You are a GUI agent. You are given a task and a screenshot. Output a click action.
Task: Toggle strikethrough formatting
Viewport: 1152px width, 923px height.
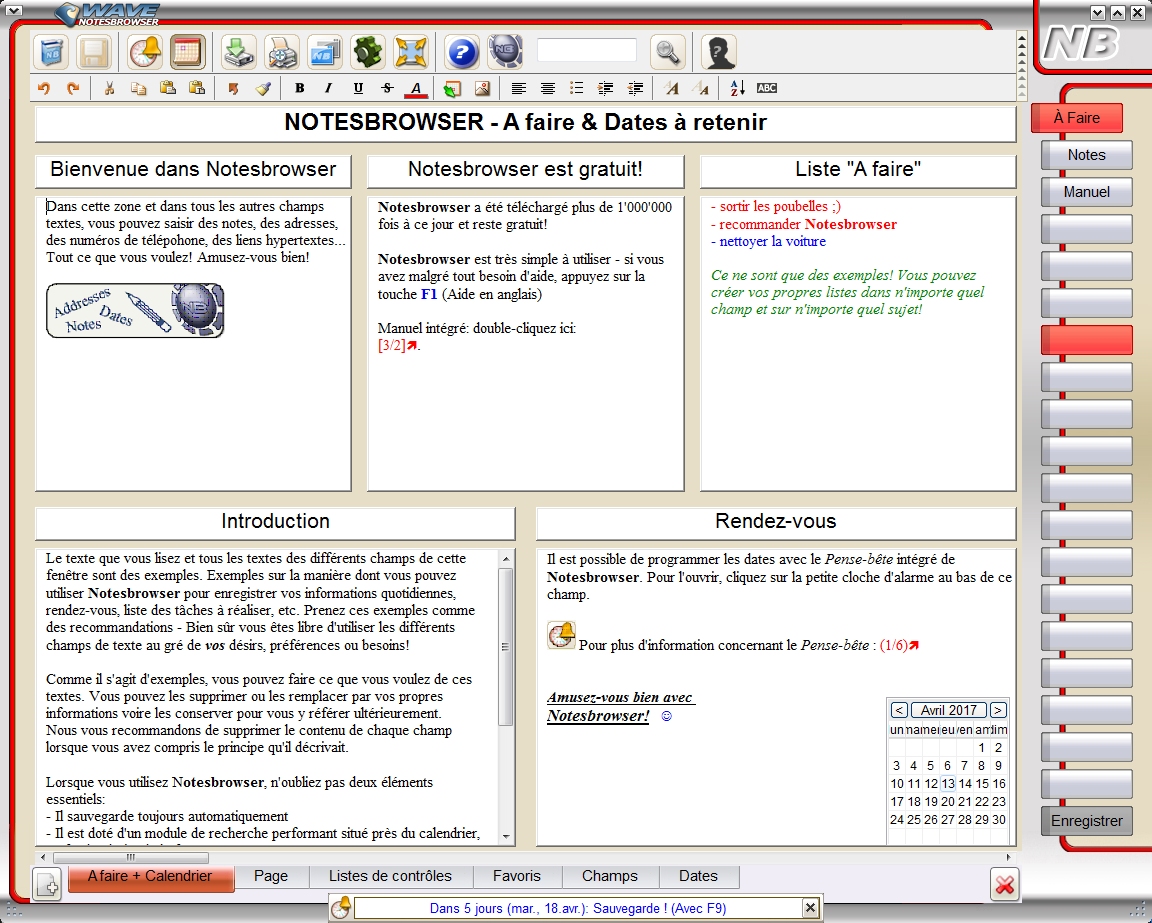[387, 88]
